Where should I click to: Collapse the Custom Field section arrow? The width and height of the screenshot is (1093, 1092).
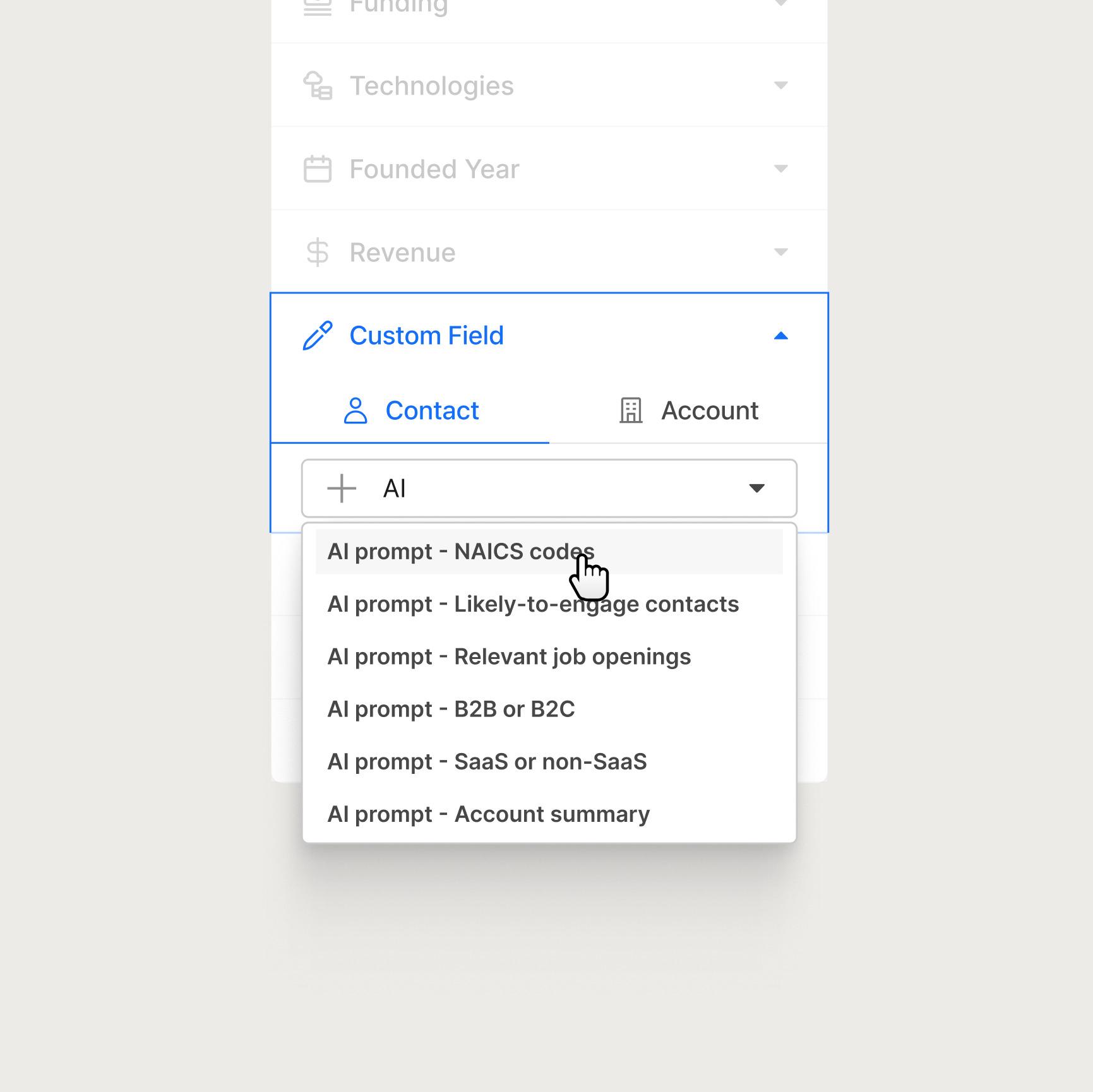(x=781, y=336)
